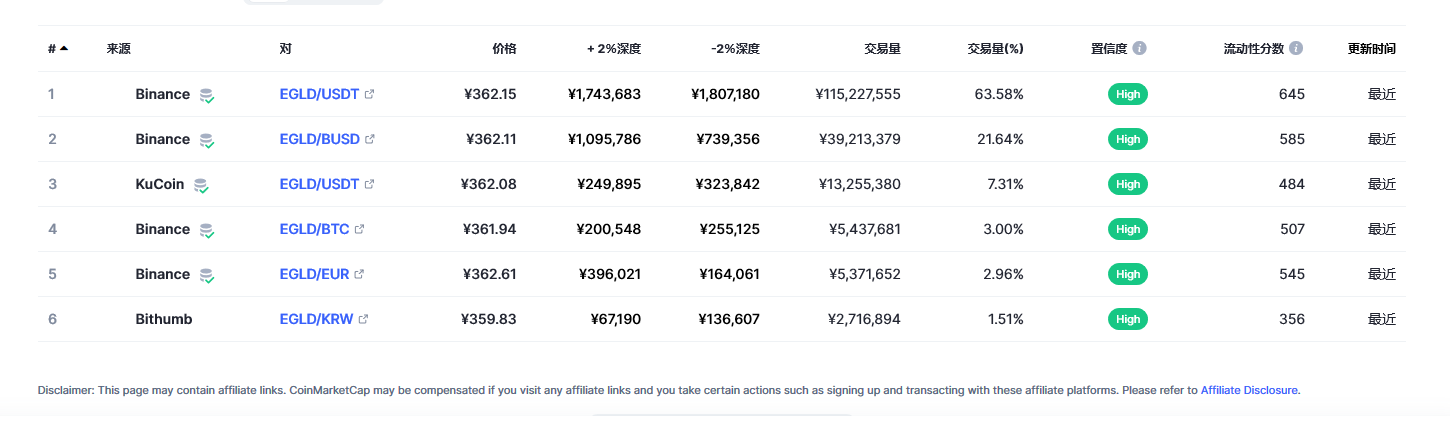Image resolution: width=1450 pixels, height=430 pixels.
Task: Click High confidence badge in row 1
Action: pyautogui.click(x=1128, y=94)
